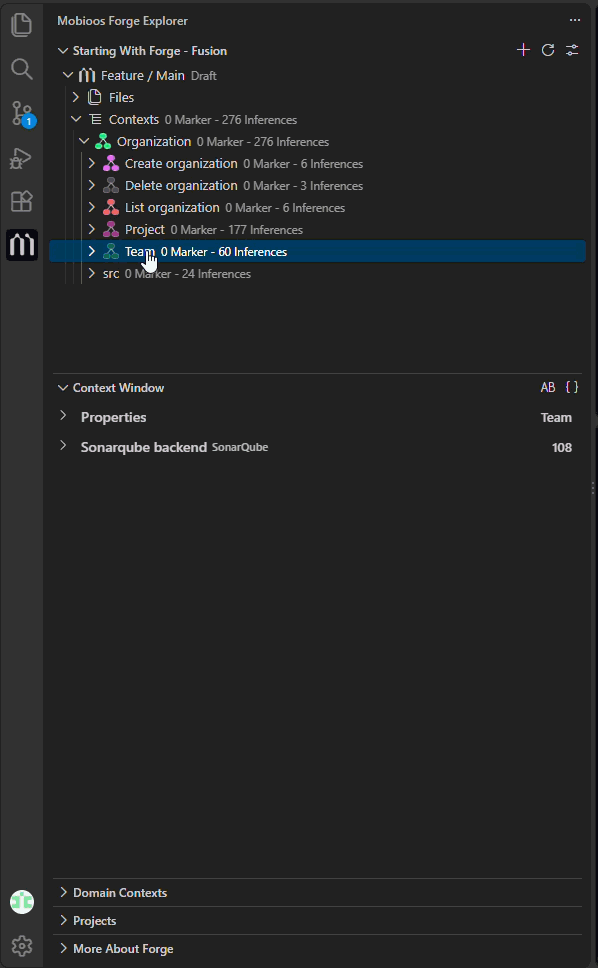
Task: Click the 108 count value
Action: (x=562, y=448)
